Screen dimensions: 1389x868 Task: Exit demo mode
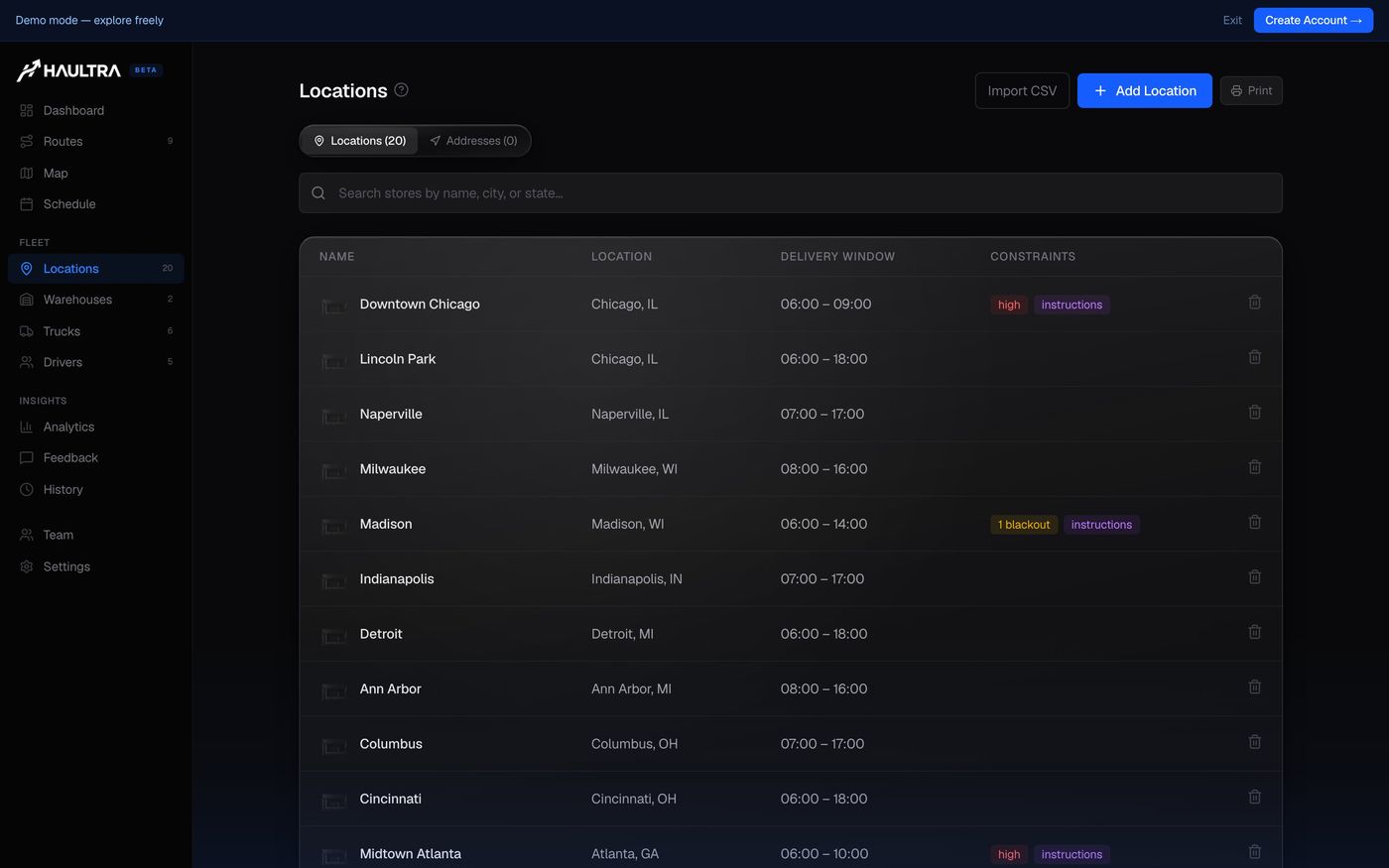coord(1232,20)
